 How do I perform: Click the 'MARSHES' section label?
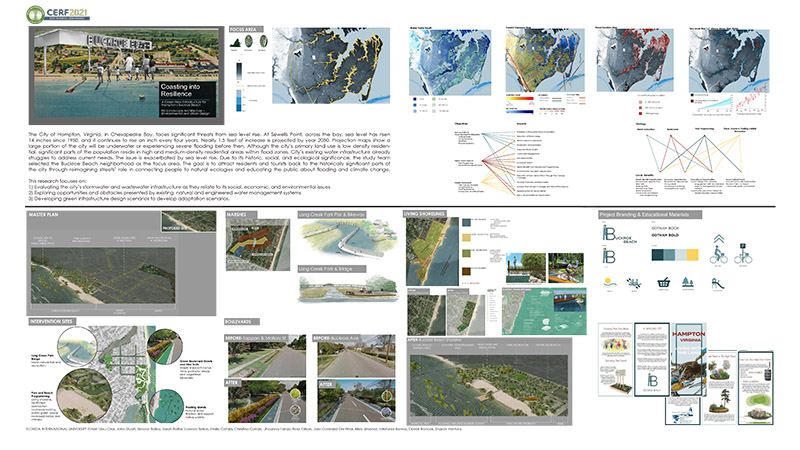[x=237, y=215]
